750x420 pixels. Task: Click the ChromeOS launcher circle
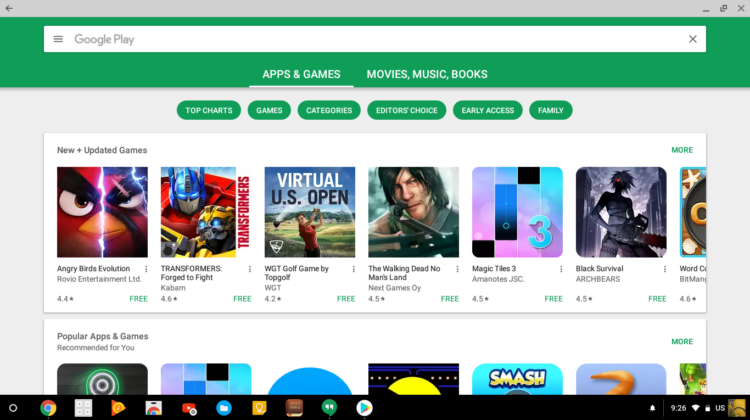coord(13,408)
